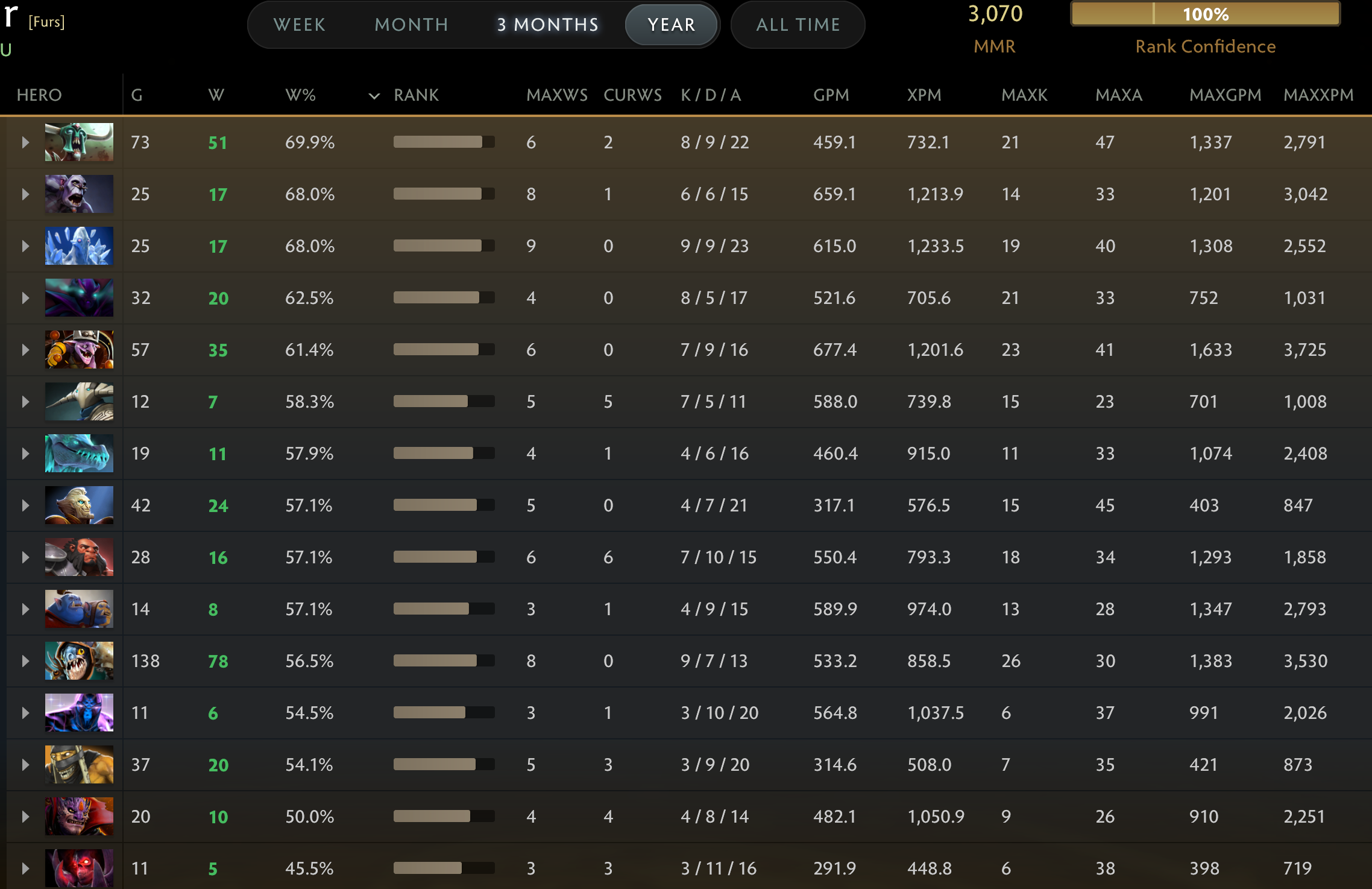Sort by CURWS column header
This screenshot has width=1372, height=889.
[633, 95]
